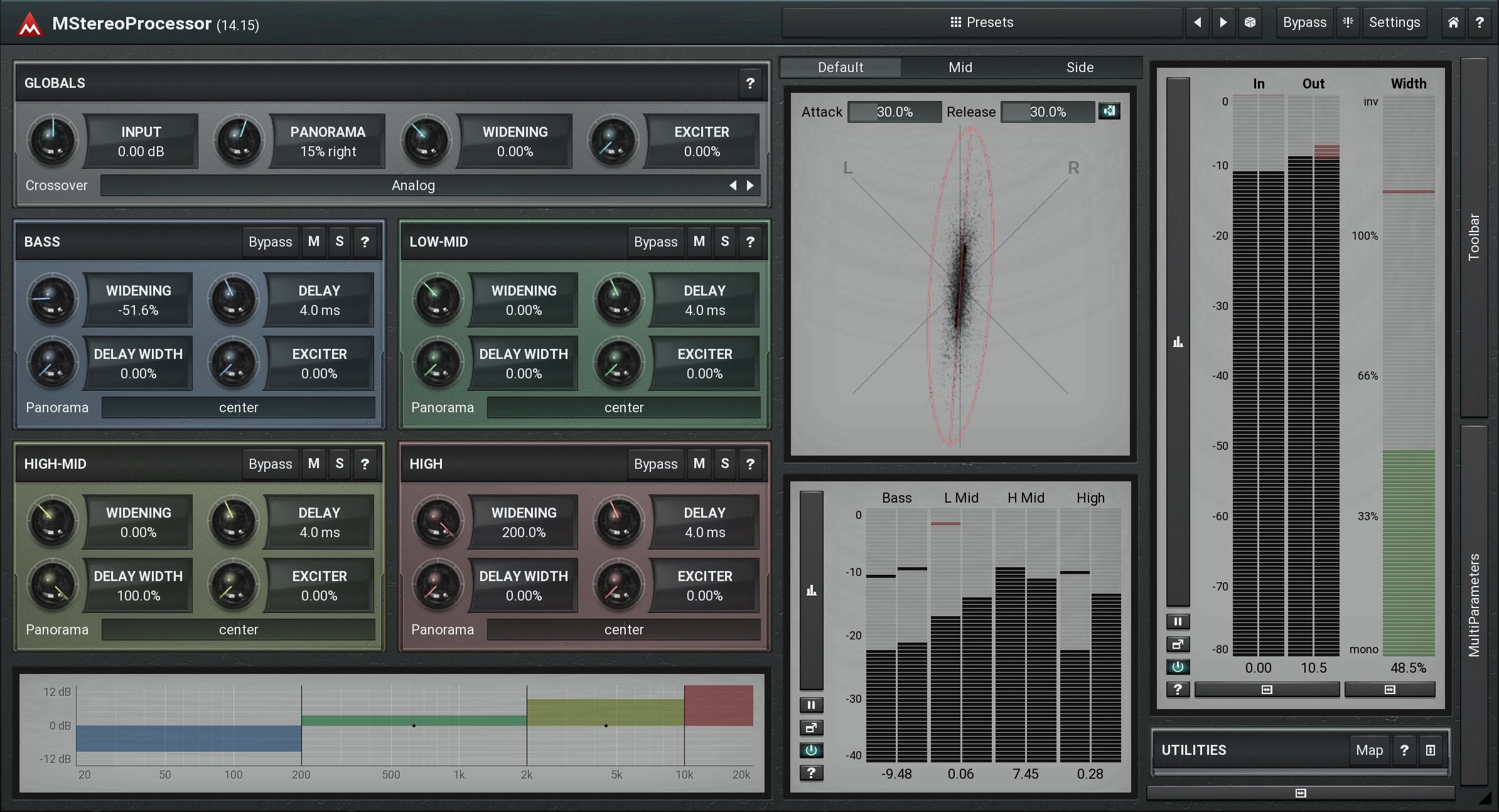Click the home icon in top bar
This screenshot has width=1499, height=812.
click(x=1453, y=23)
